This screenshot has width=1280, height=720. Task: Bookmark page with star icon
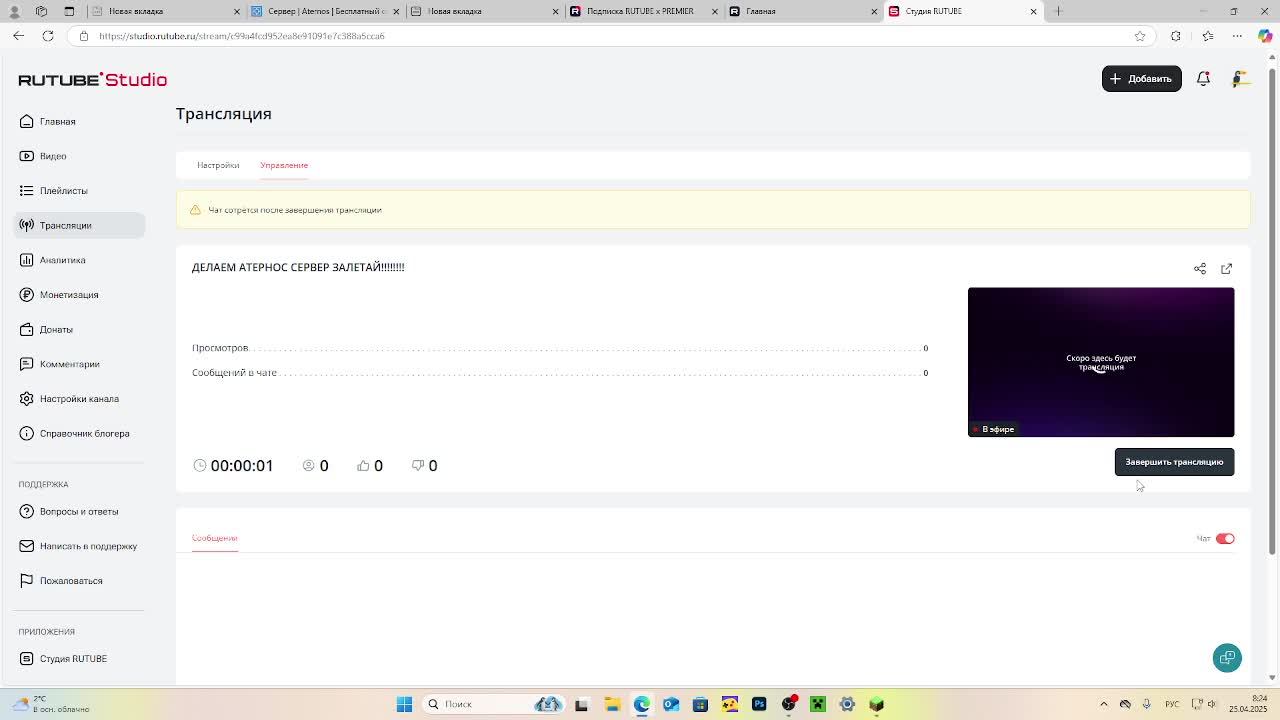coord(1140,36)
